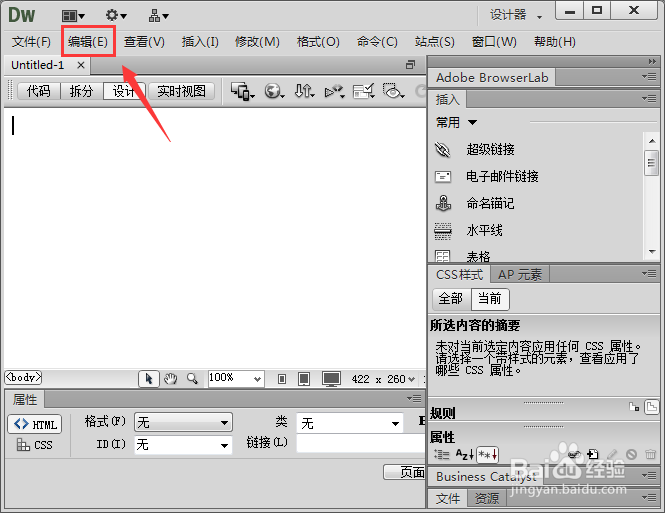The image size is (665, 513).
Task: Open the Business Catalyst panel tab
Action: pyautogui.click(x=486, y=477)
